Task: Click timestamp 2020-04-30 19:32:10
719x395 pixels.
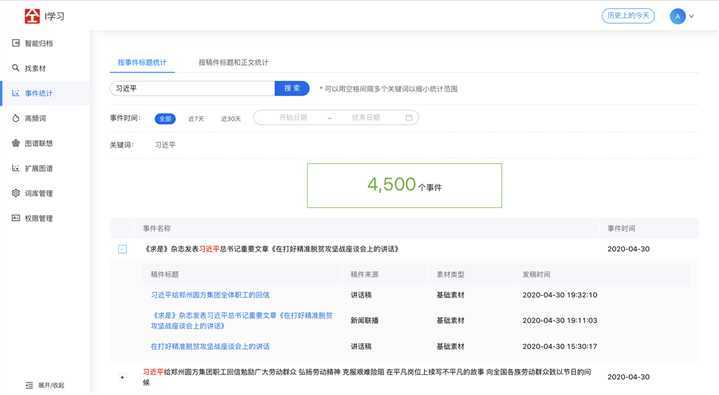Action: point(560,295)
